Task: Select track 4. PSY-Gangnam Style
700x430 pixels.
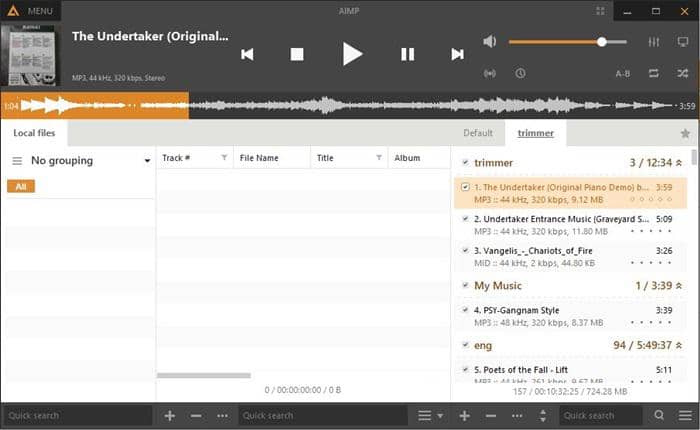Action: point(571,316)
